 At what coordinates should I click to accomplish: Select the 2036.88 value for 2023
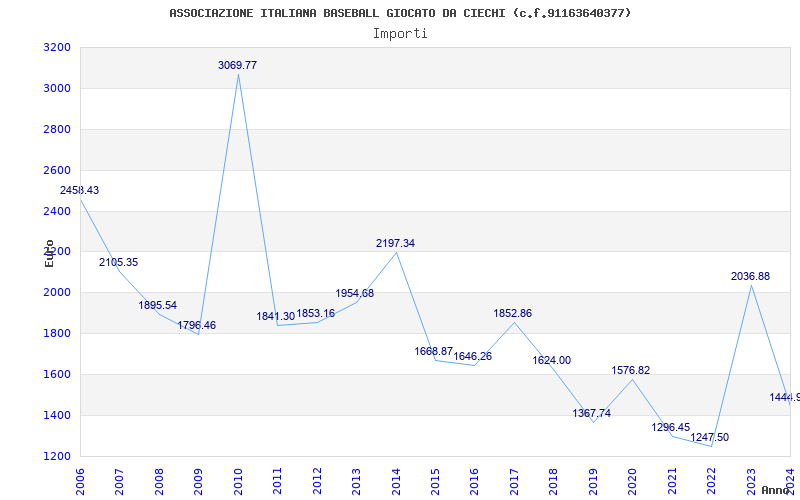click(x=751, y=277)
